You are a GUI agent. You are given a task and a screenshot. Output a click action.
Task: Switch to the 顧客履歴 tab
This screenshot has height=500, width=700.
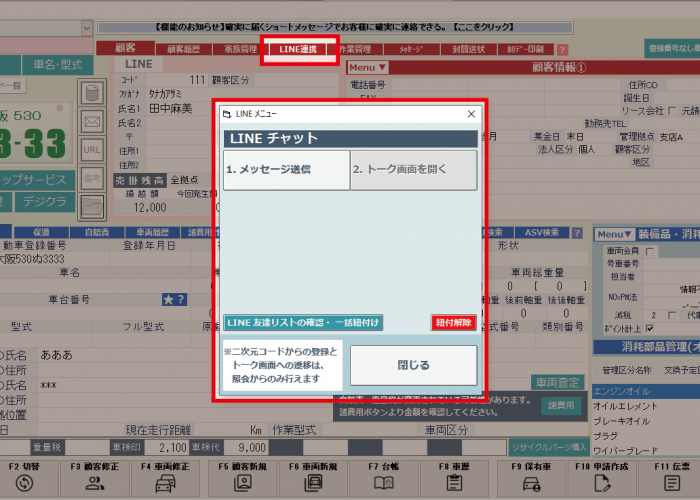(x=183, y=49)
